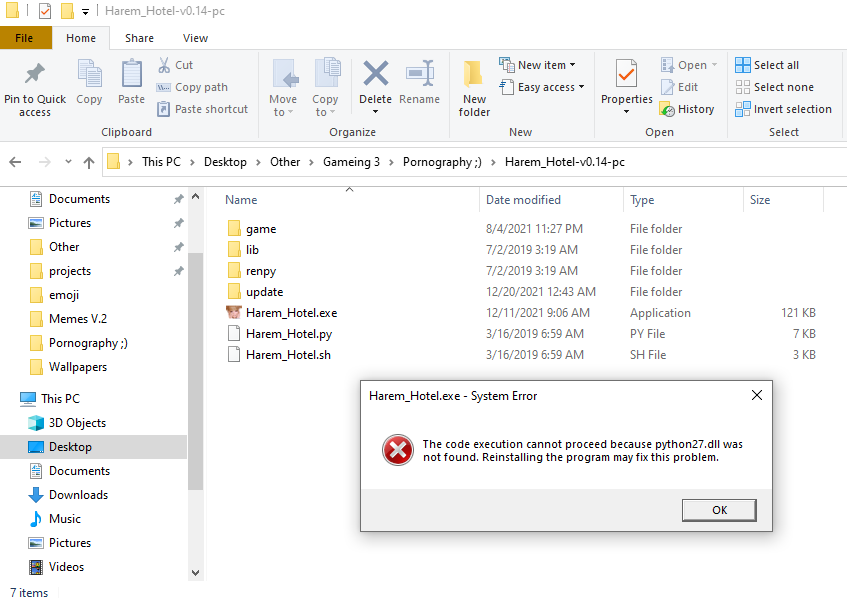The height and width of the screenshot is (599, 847).
Task: Click Desktop in address breadcrumb
Action: tap(225, 162)
